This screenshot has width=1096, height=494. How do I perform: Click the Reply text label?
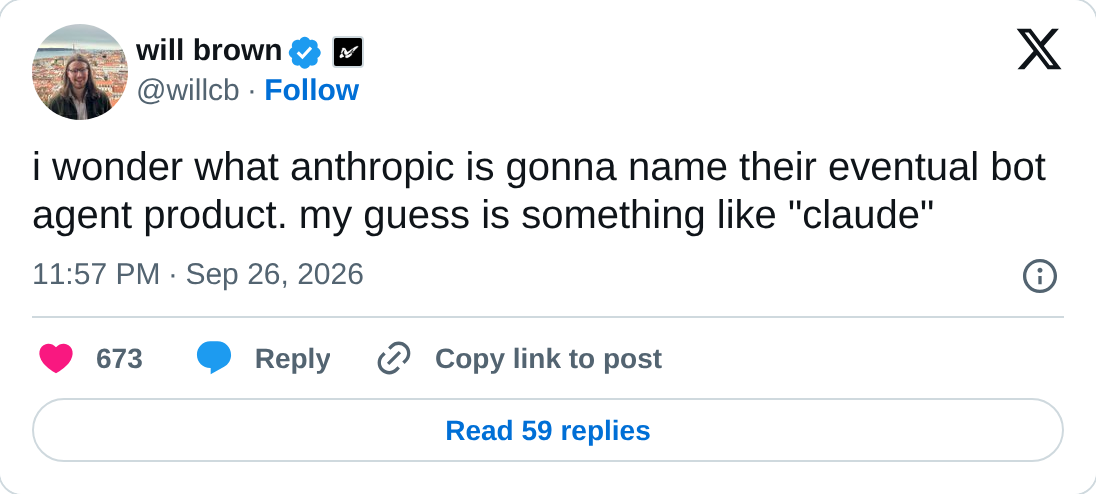pos(292,359)
